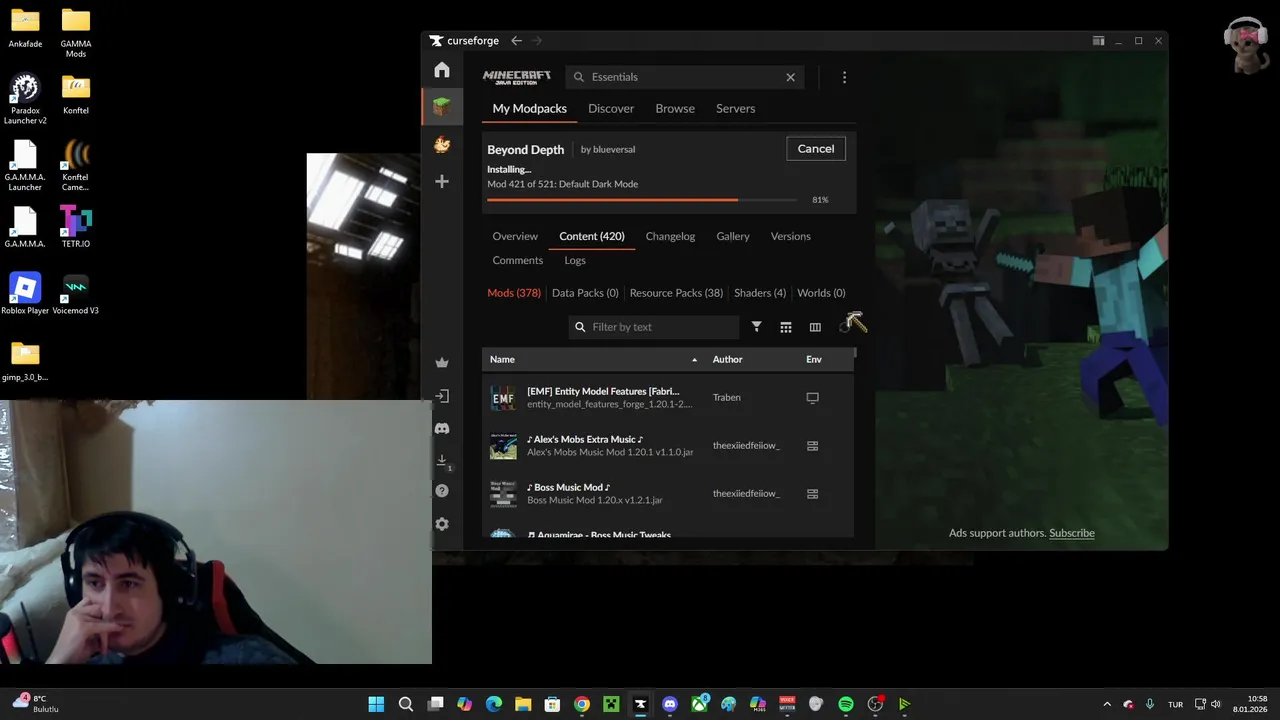Open gimp_3.0_b... desktop folder

click(25, 361)
